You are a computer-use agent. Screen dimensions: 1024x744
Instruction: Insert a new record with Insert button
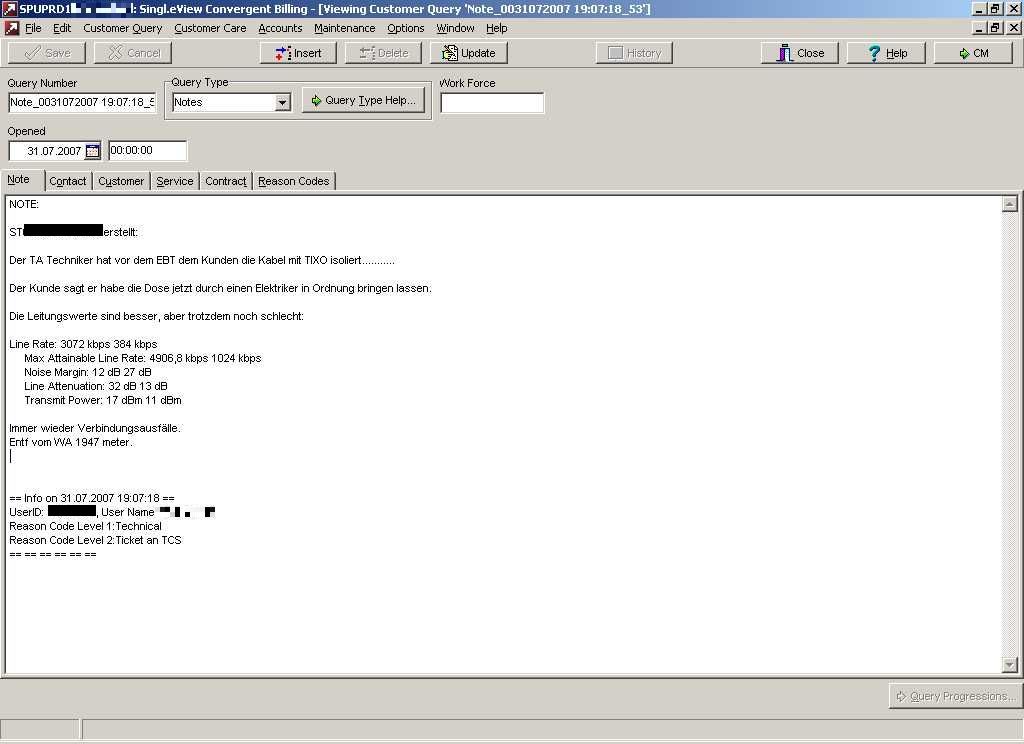(x=298, y=53)
